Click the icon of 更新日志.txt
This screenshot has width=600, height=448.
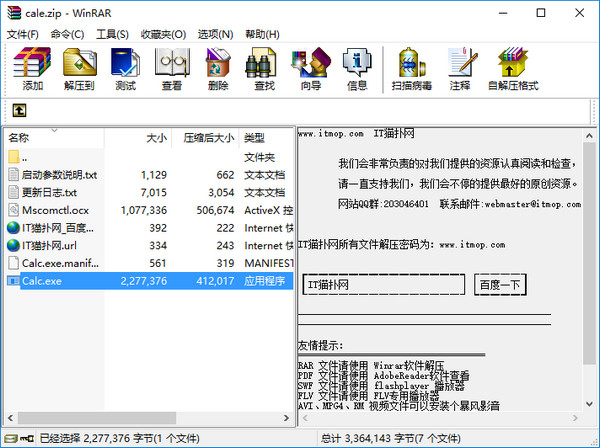[x=13, y=192]
